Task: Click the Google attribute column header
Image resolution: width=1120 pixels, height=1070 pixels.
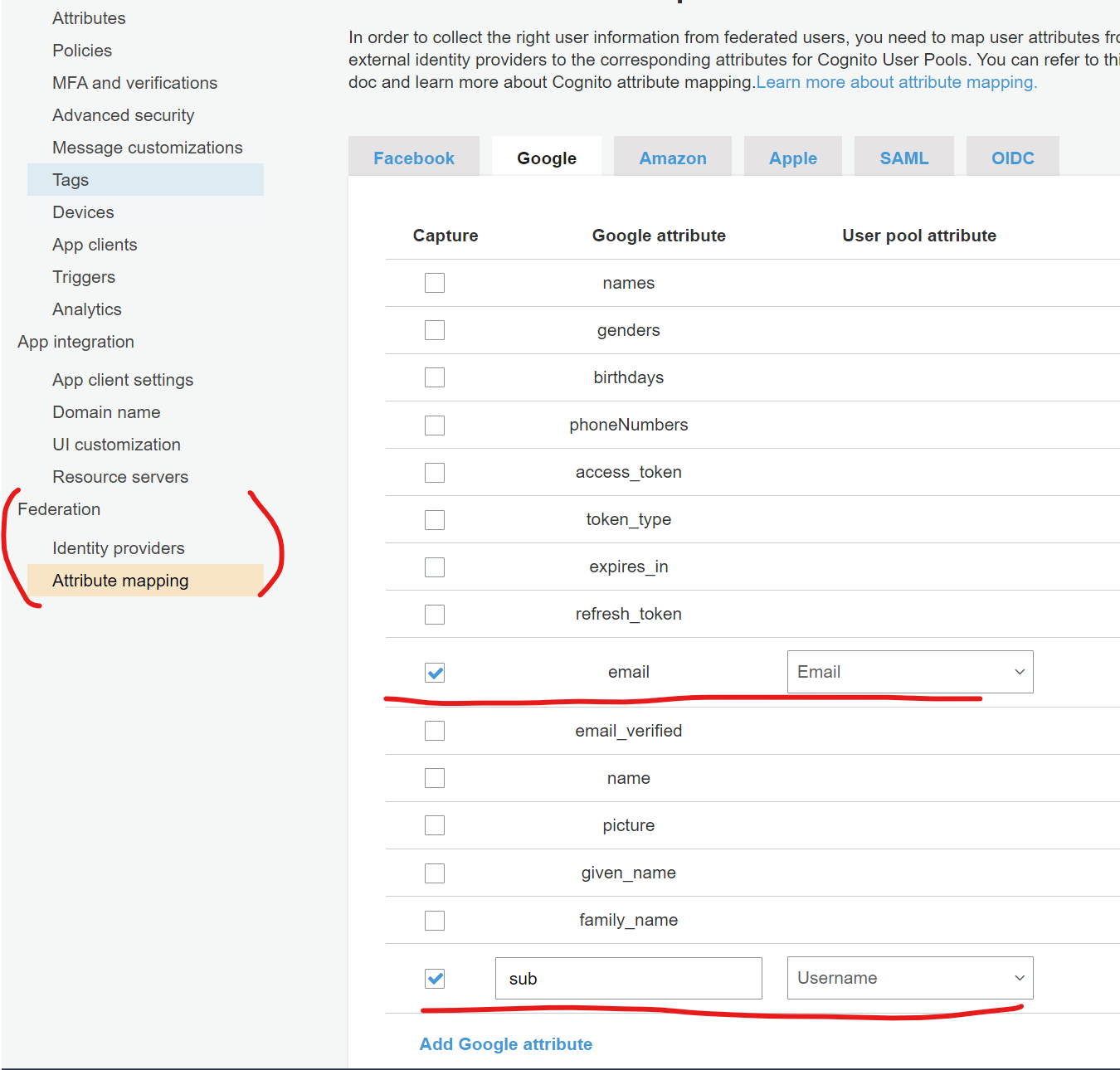Action: pos(659,236)
